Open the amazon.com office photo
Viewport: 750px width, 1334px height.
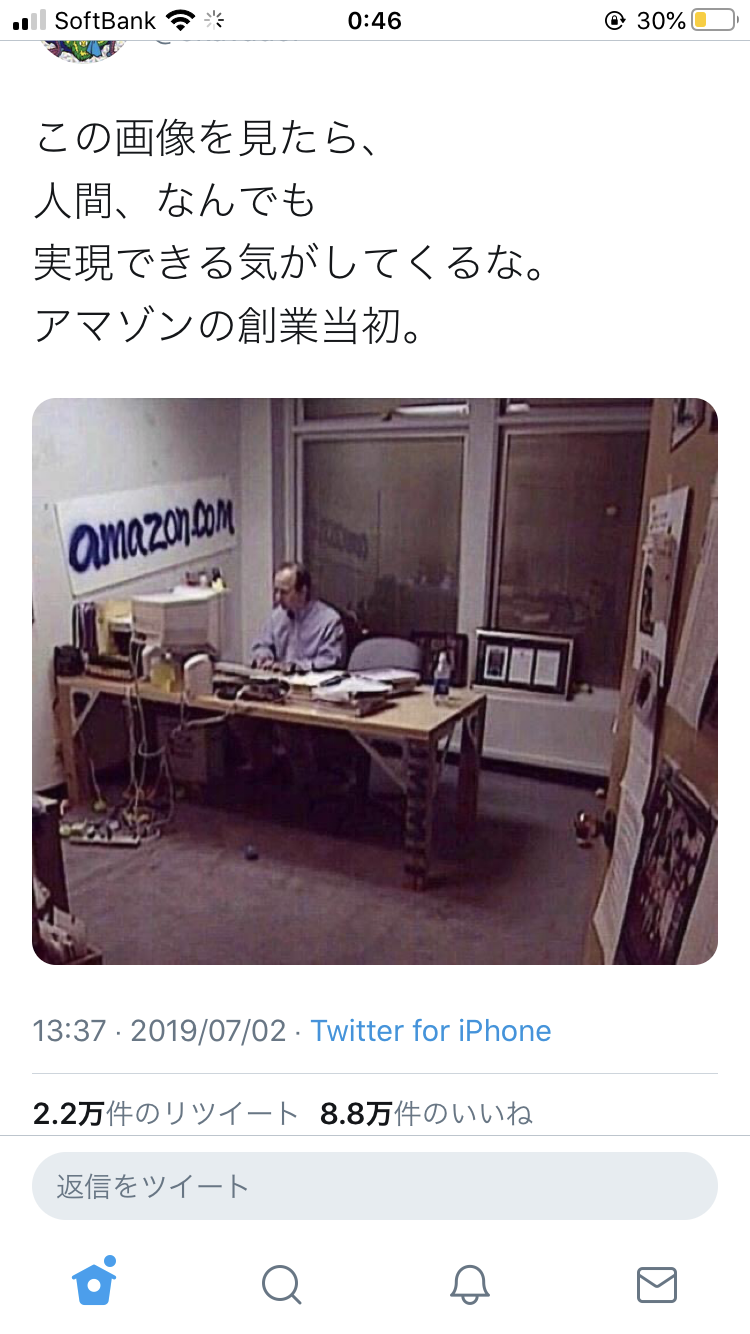[375, 681]
